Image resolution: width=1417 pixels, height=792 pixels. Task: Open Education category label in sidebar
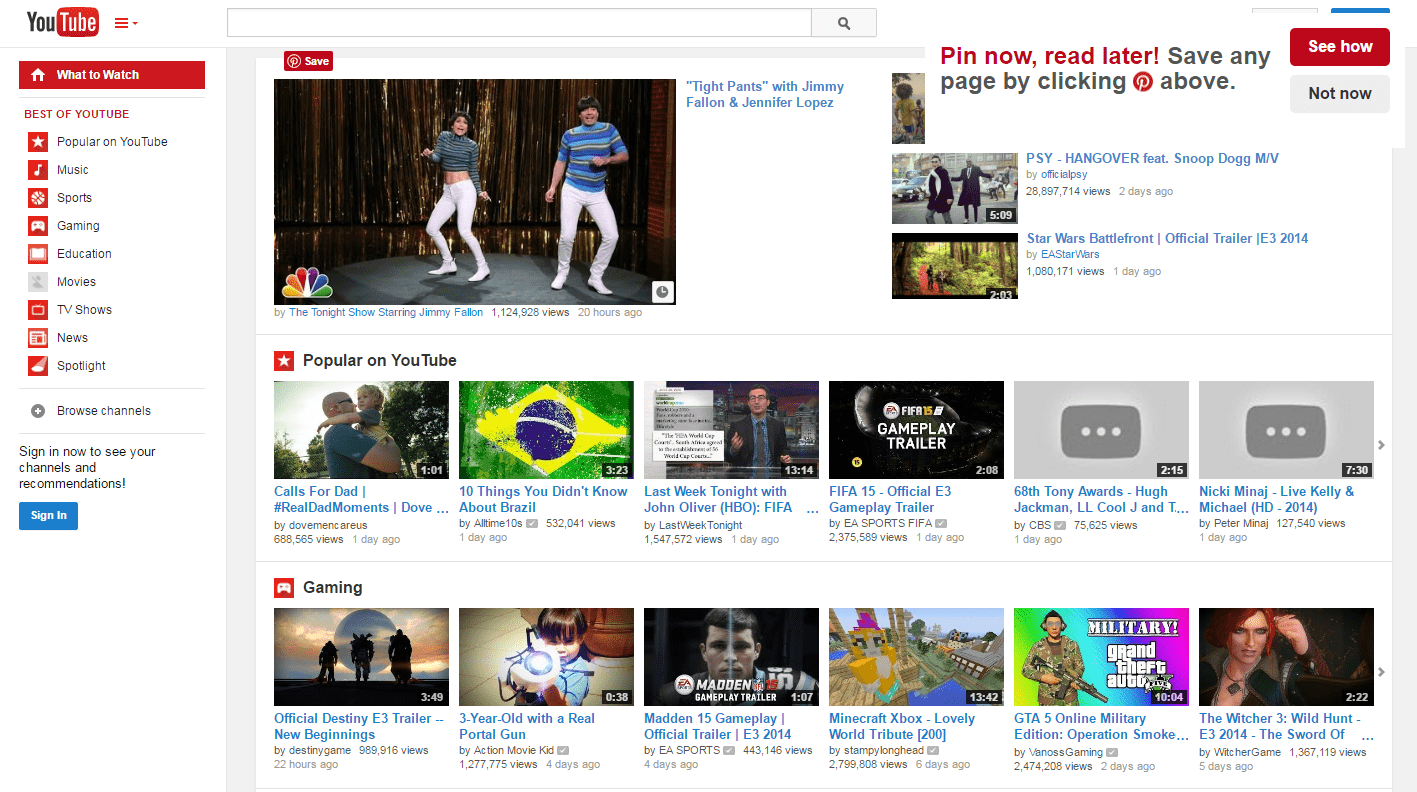[84, 254]
